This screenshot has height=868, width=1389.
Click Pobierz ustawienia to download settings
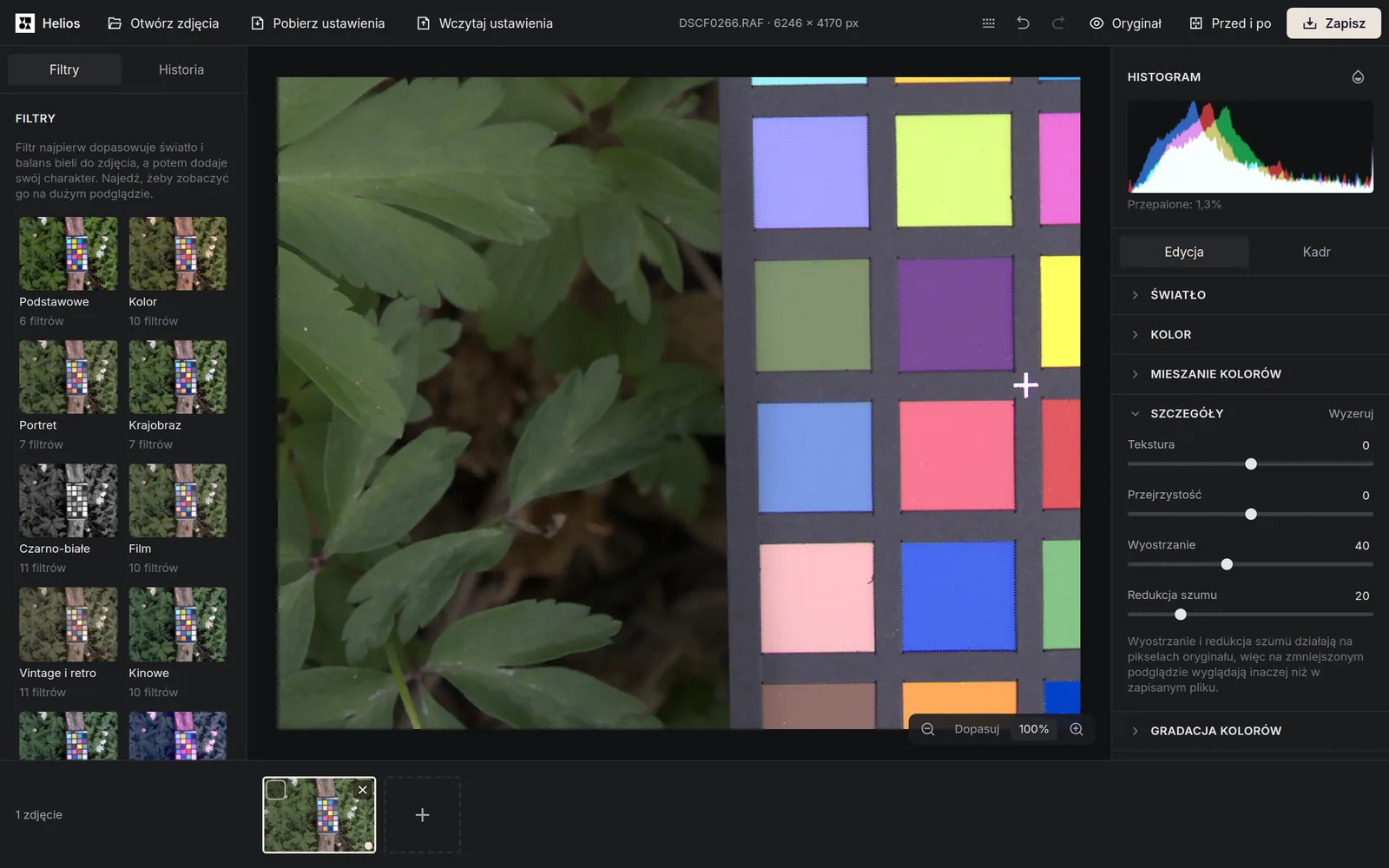[318, 23]
